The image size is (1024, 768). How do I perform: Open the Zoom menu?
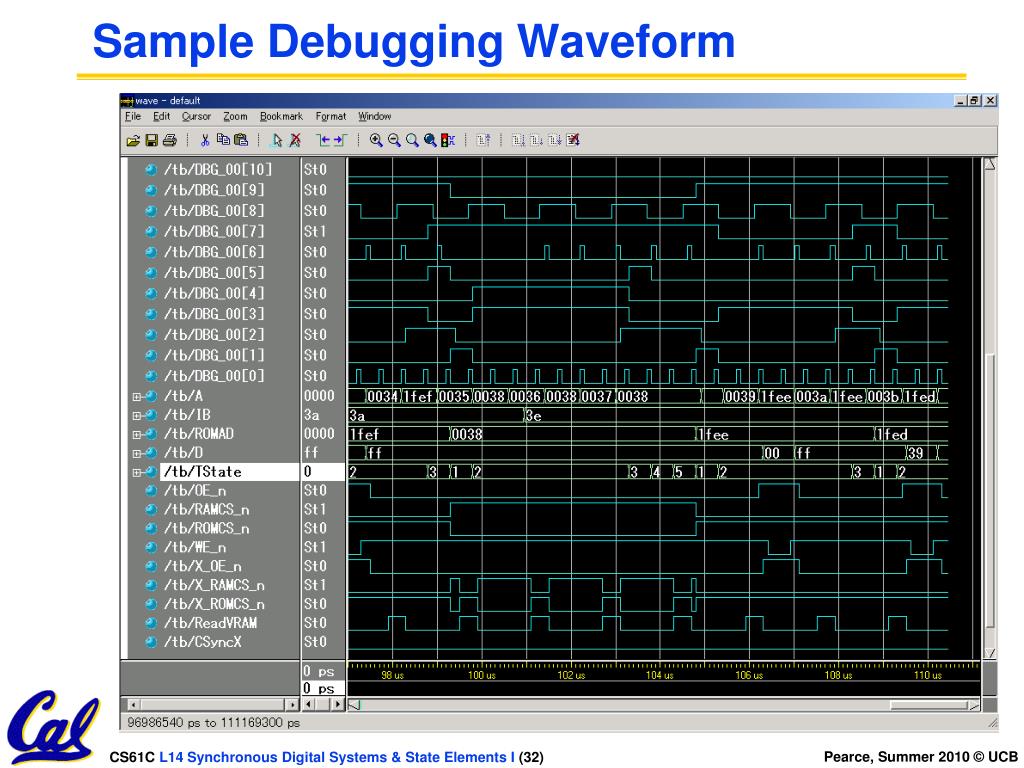tap(235, 116)
